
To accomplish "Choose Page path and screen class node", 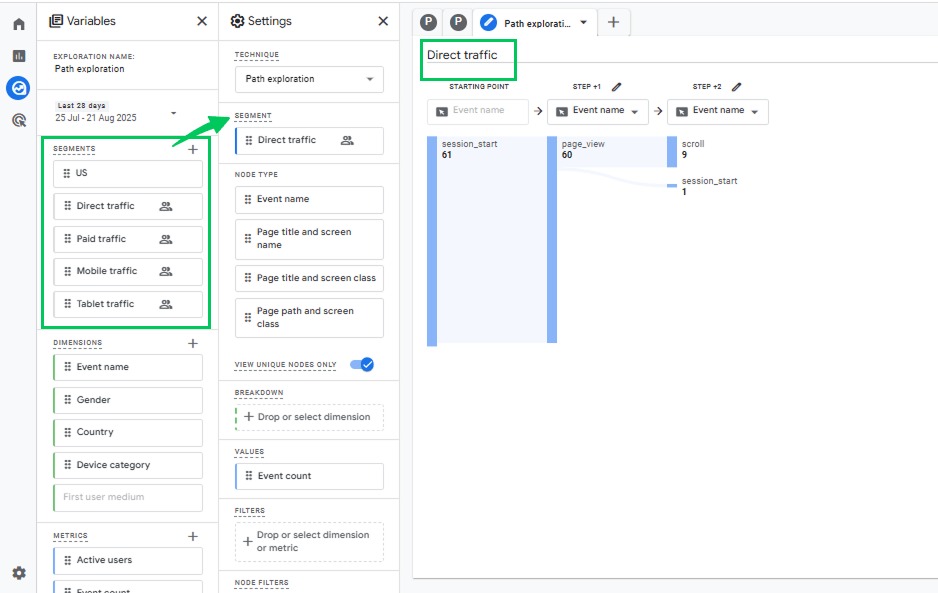I will [x=309, y=318].
